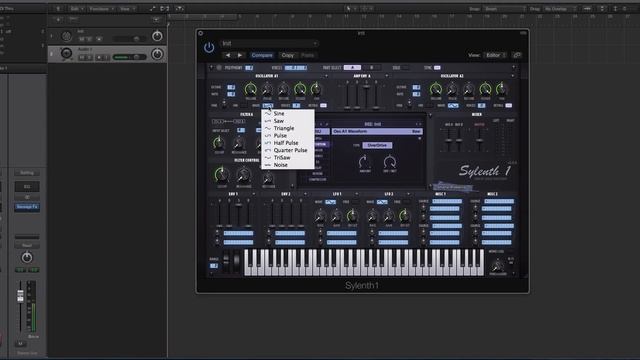Viewport: 640px width, 360px height.
Task: Click Filter Control Resonance knob
Action: click(244, 175)
